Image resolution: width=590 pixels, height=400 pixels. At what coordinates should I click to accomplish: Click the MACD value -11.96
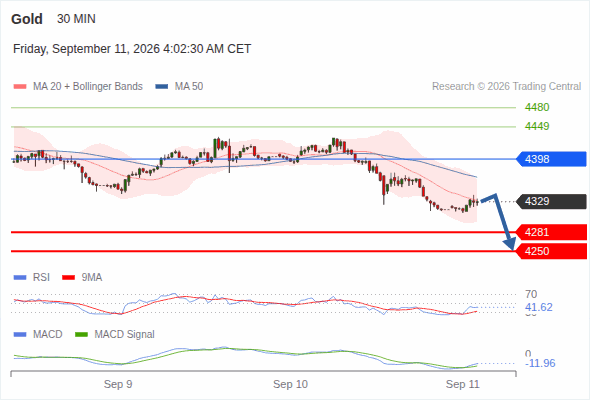pos(540,363)
